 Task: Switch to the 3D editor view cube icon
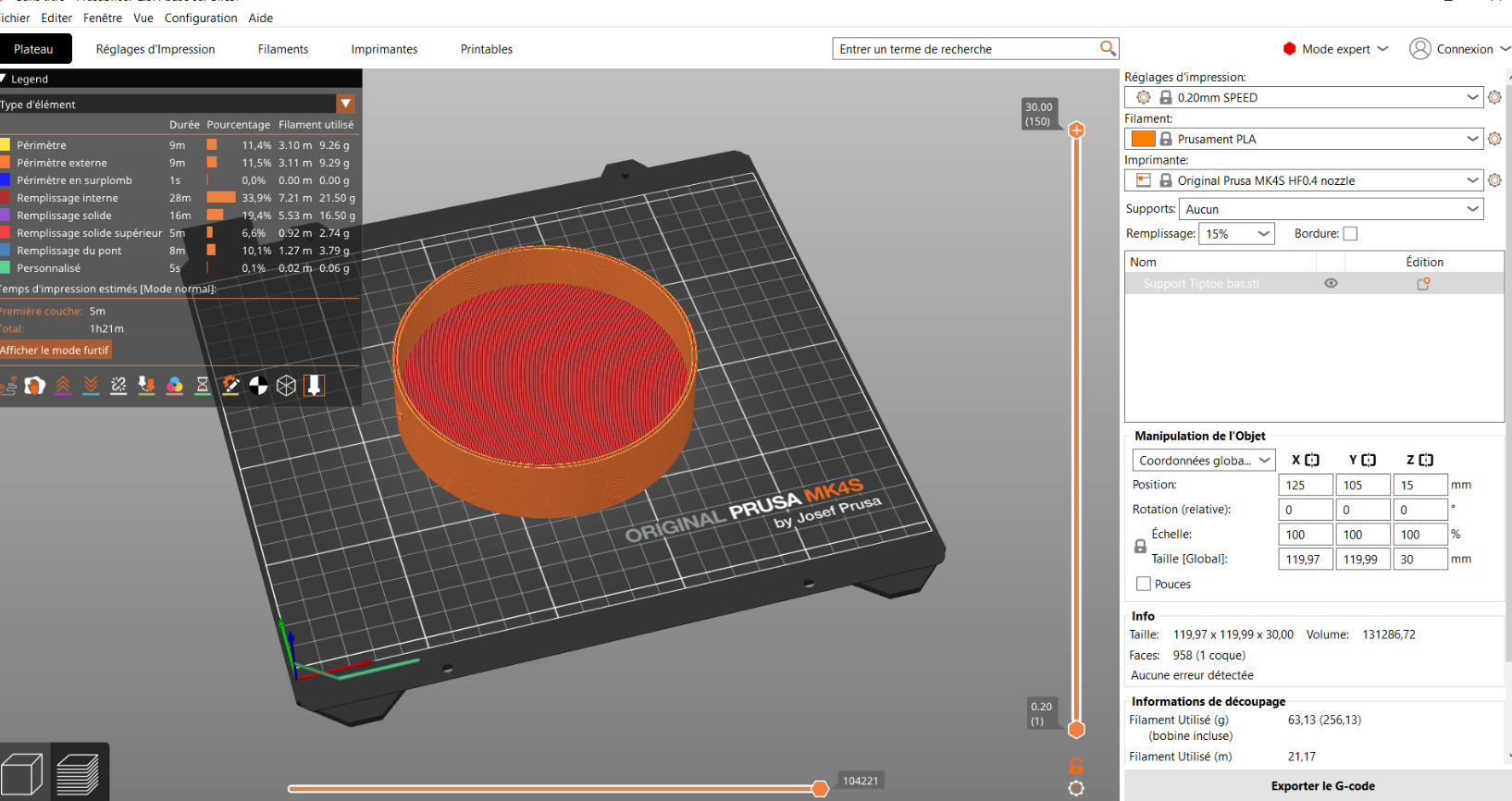coord(22,774)
